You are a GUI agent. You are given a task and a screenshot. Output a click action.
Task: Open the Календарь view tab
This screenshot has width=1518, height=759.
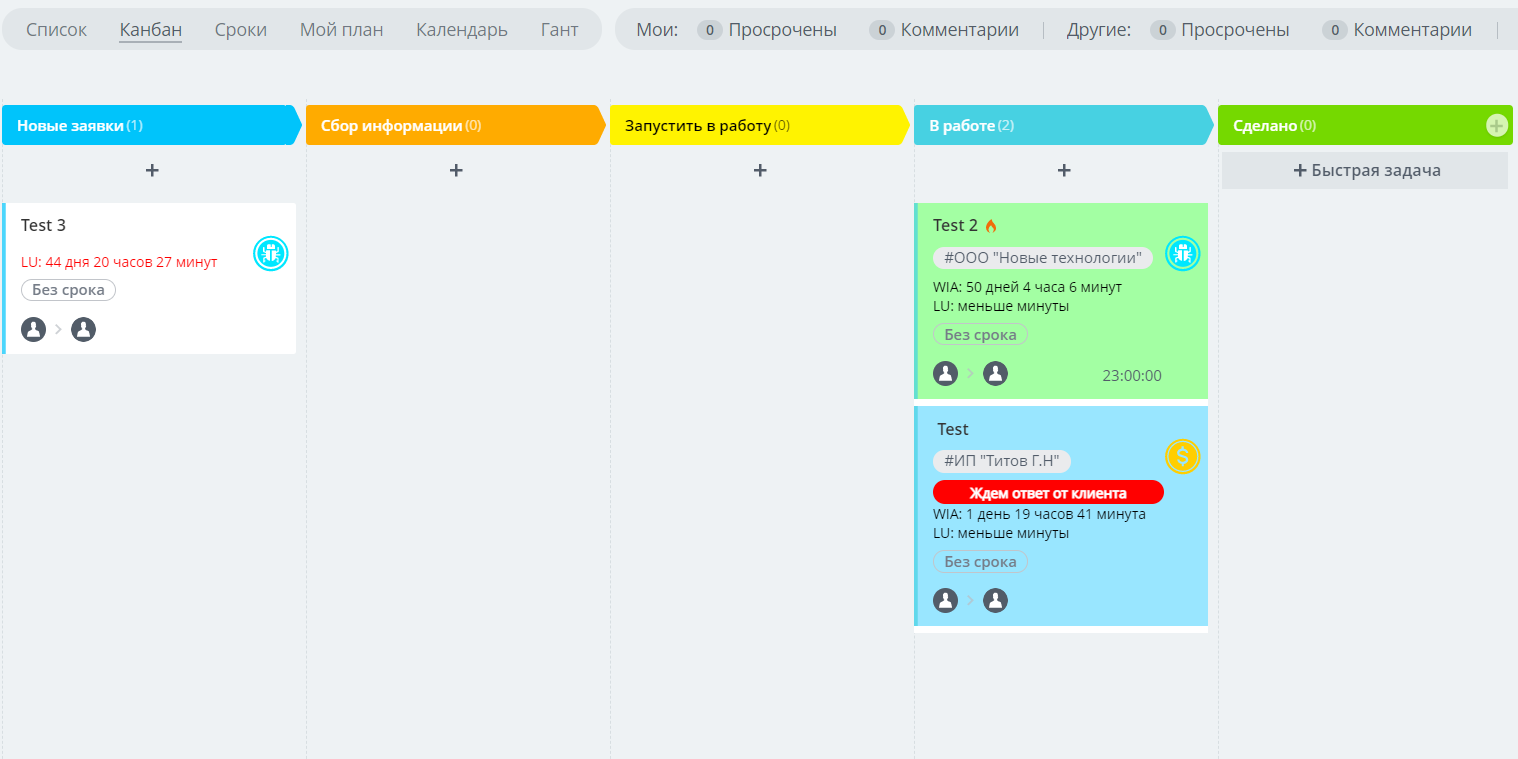point(461,30)
